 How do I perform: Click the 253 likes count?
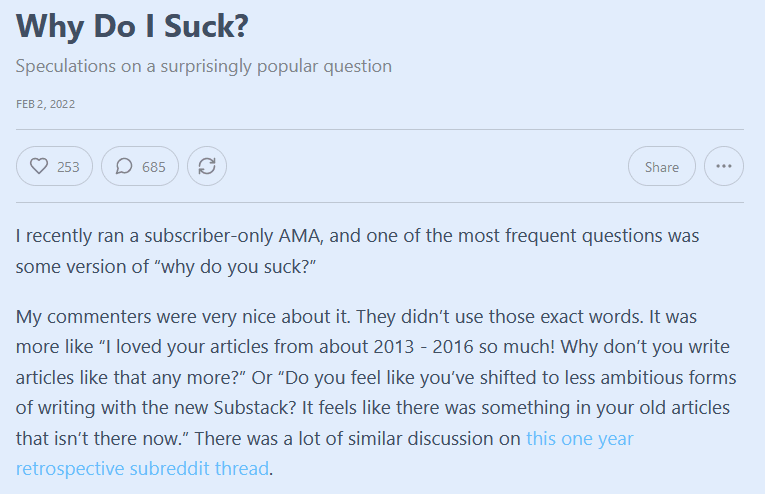(x=68, y=167)
